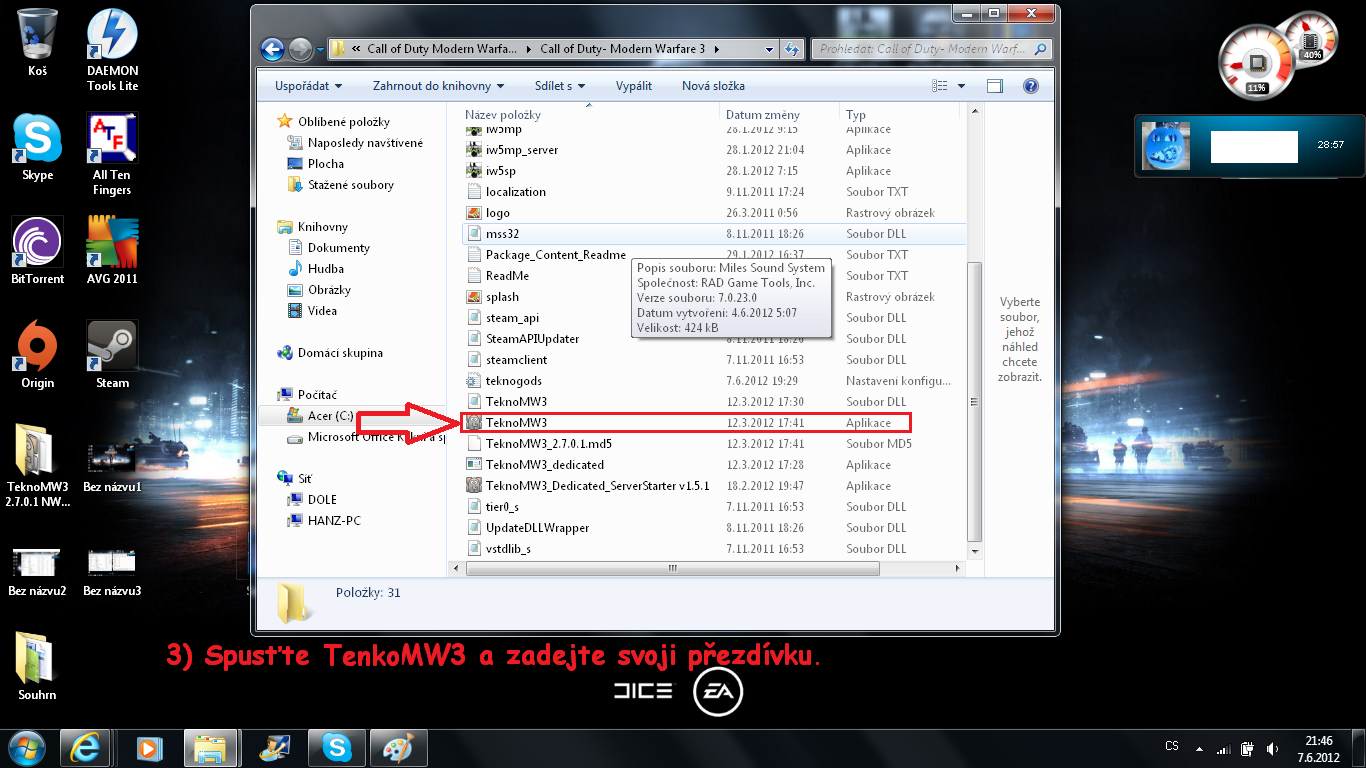Image resolution: width=1366 pixels, height=768 pixels.
Task: Open the address bar history dropdown
Action: click(x=769, y=49)
